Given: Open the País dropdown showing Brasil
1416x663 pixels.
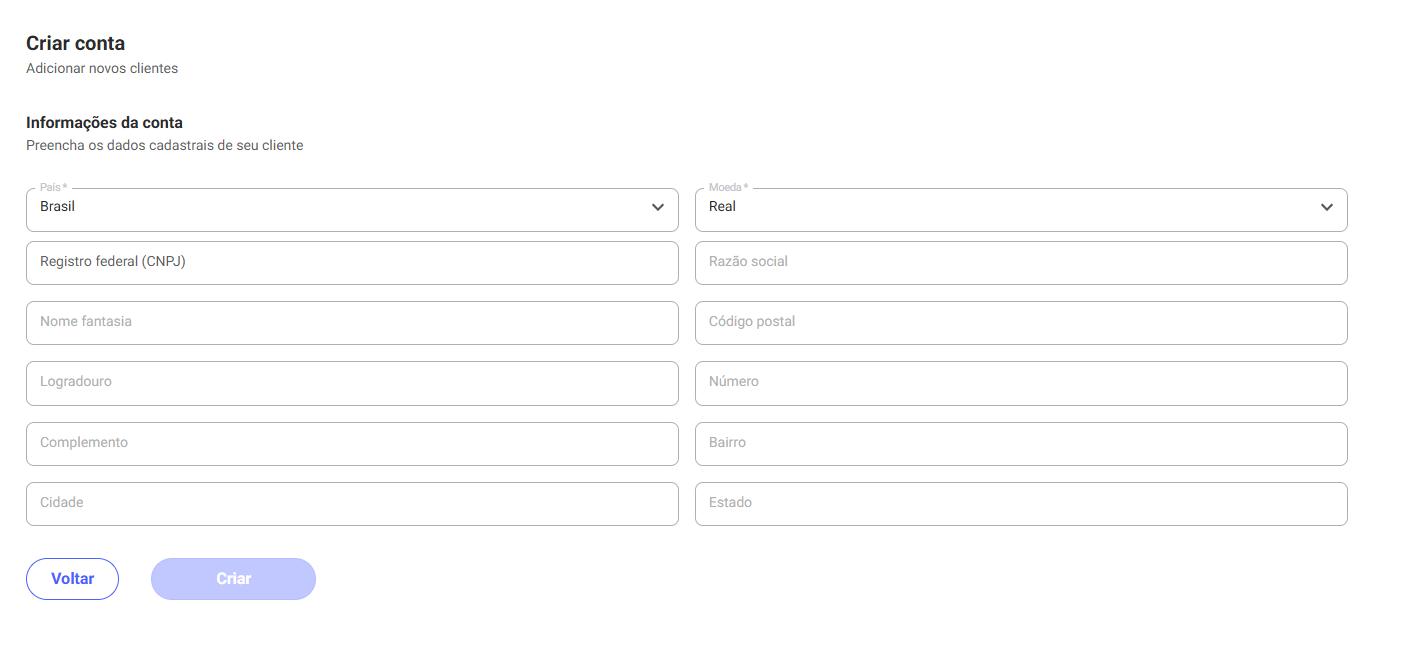Looking at the screenshot, I should pos(352,209).
